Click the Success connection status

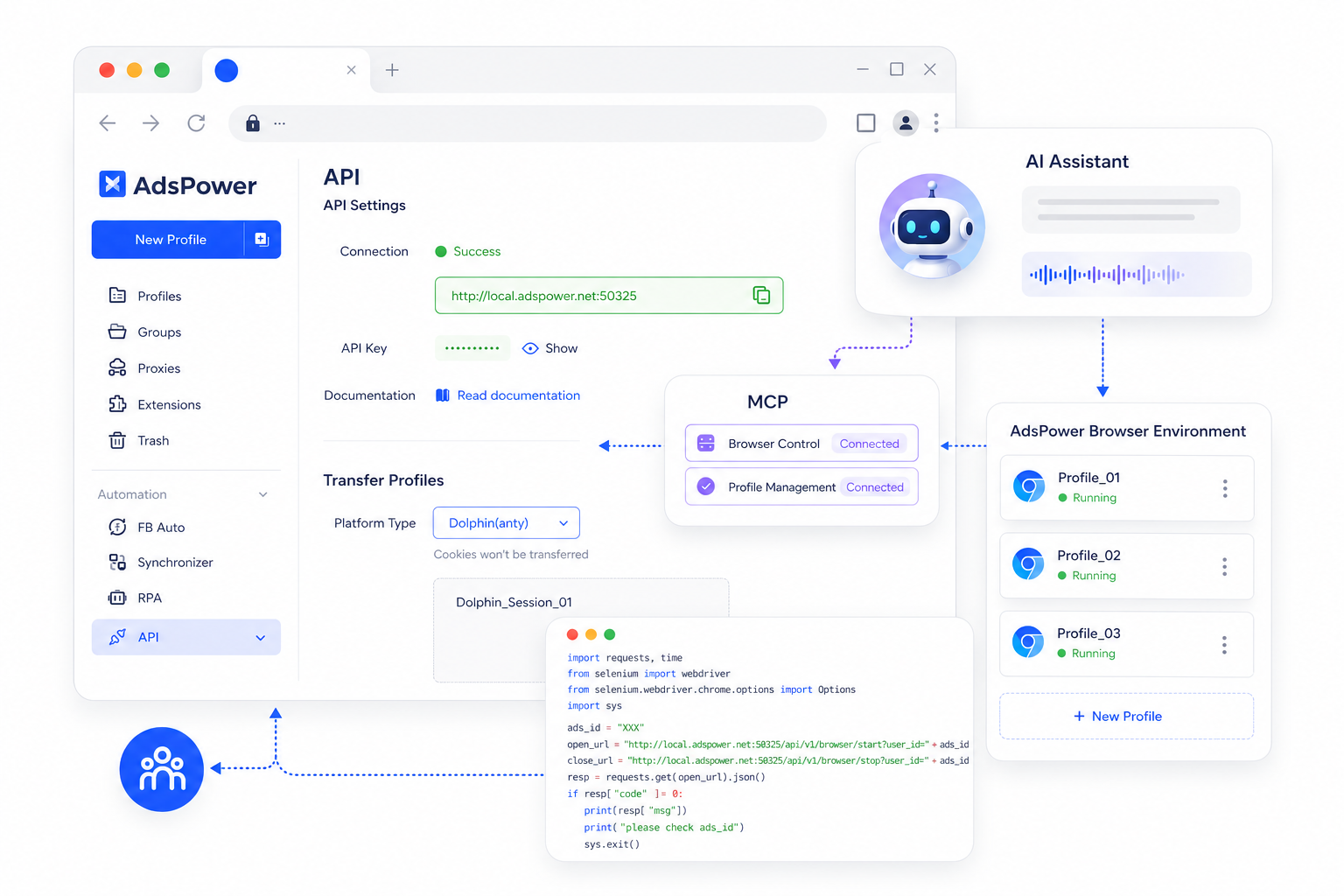(468, 251)
